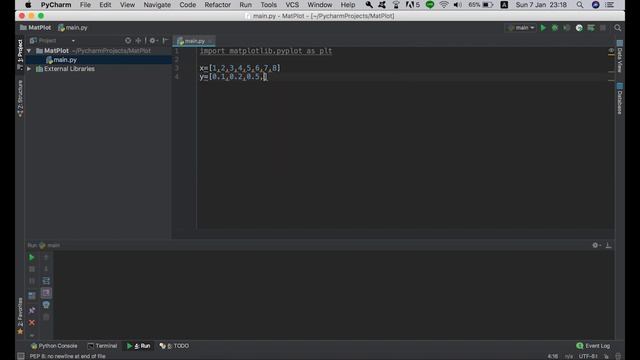640x360 pixels.
Task: Pin the Run tab with pin icon
Action: pyautogui.click(x=31, y=310)
